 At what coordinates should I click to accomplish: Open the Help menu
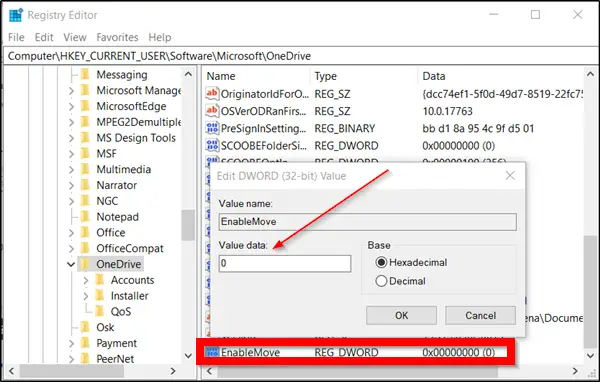coord(160,37)
